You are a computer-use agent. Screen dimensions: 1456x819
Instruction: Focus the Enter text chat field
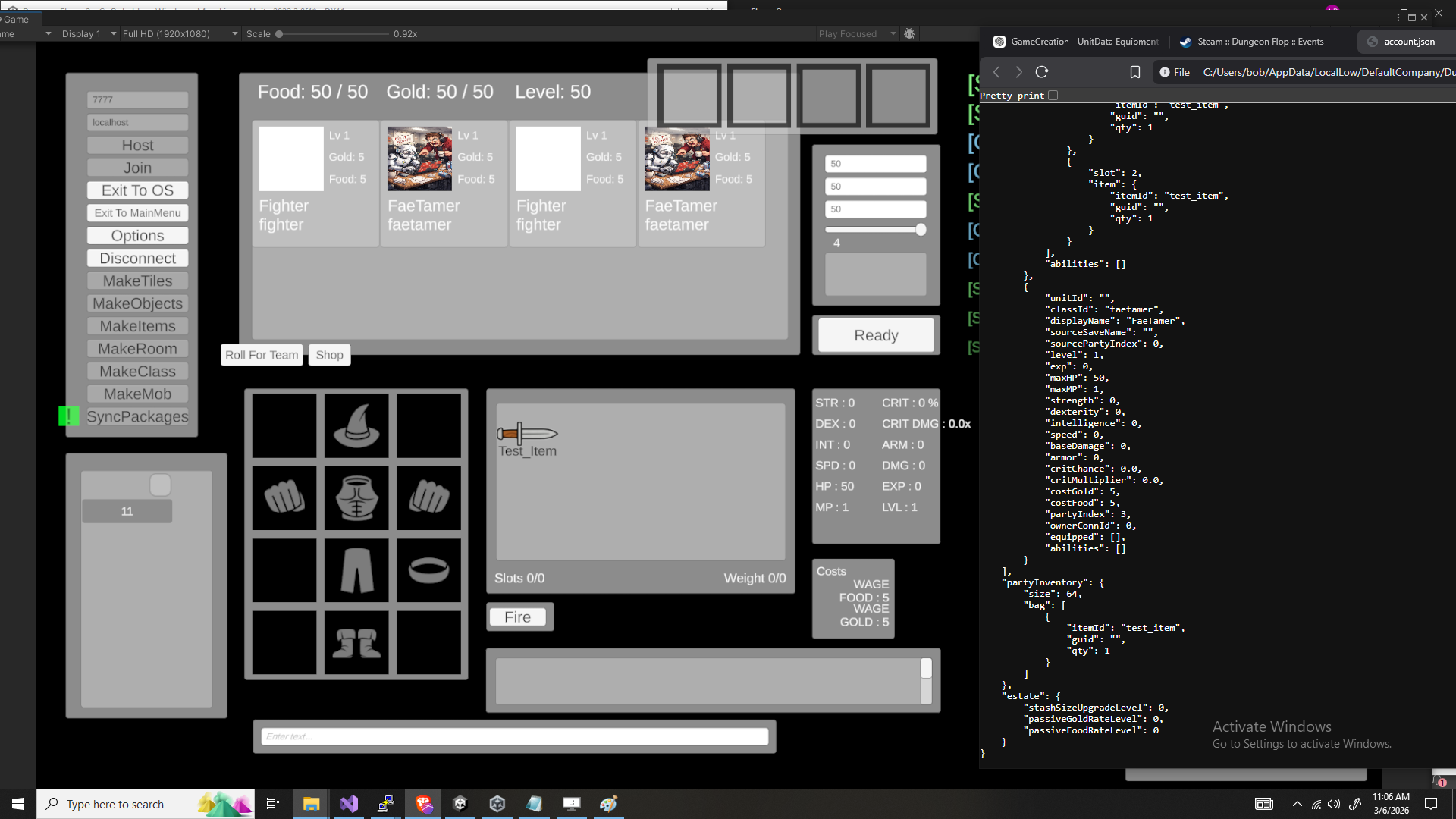(514, 736)
